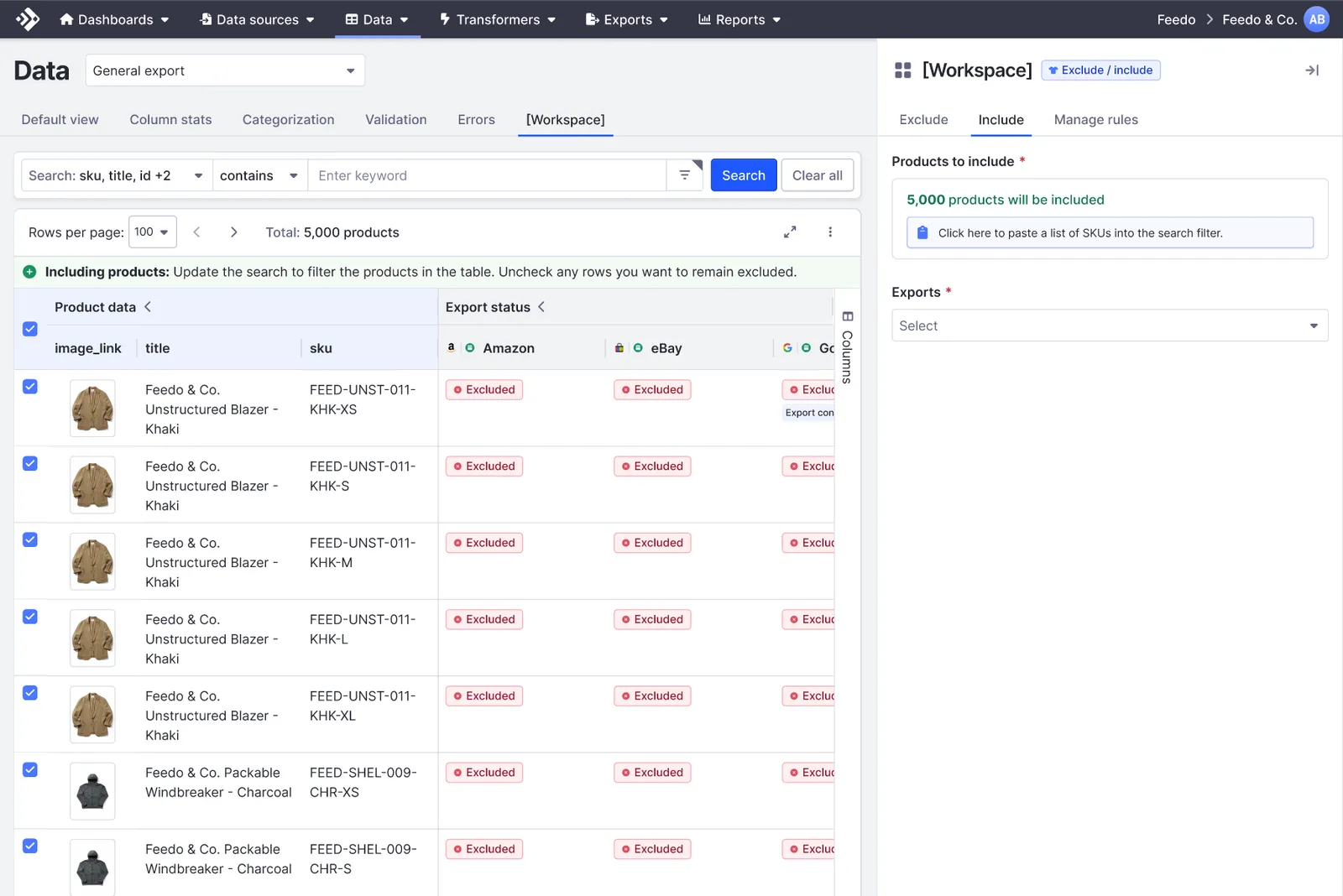Switch to the Categorization tab

[x=289, y=120]
